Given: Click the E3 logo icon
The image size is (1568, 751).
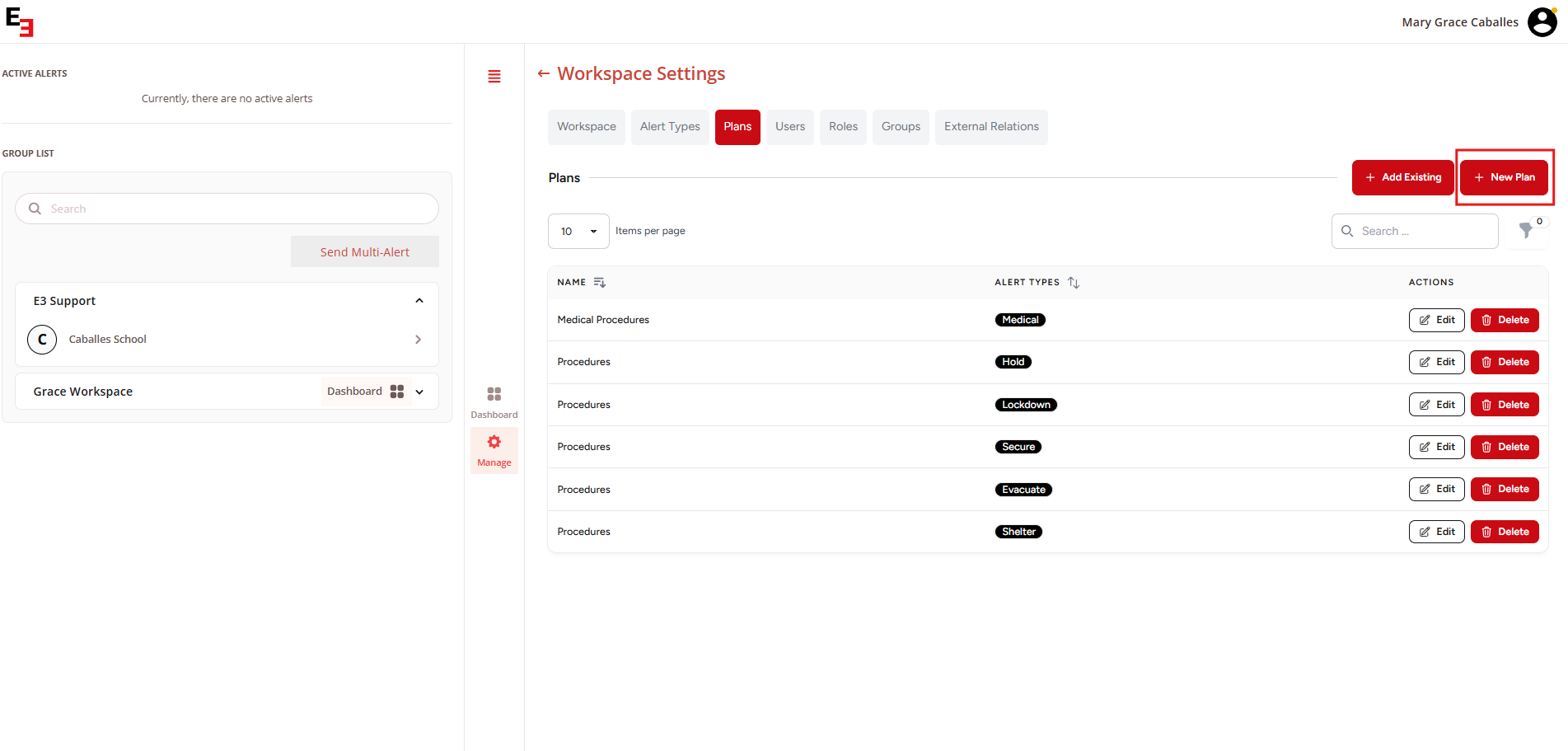Looking at the screenshot, I should pos(20,22).
